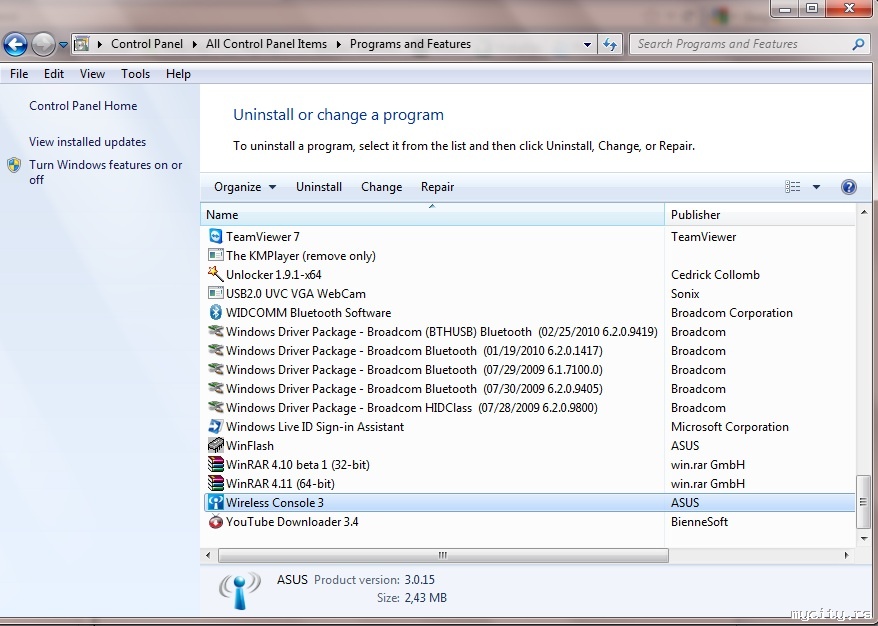This screenshot has height=626, width=878.
Task: Click the vertical scrollbar down arrow
Action: pyautogui.click(x=863, y=539)
